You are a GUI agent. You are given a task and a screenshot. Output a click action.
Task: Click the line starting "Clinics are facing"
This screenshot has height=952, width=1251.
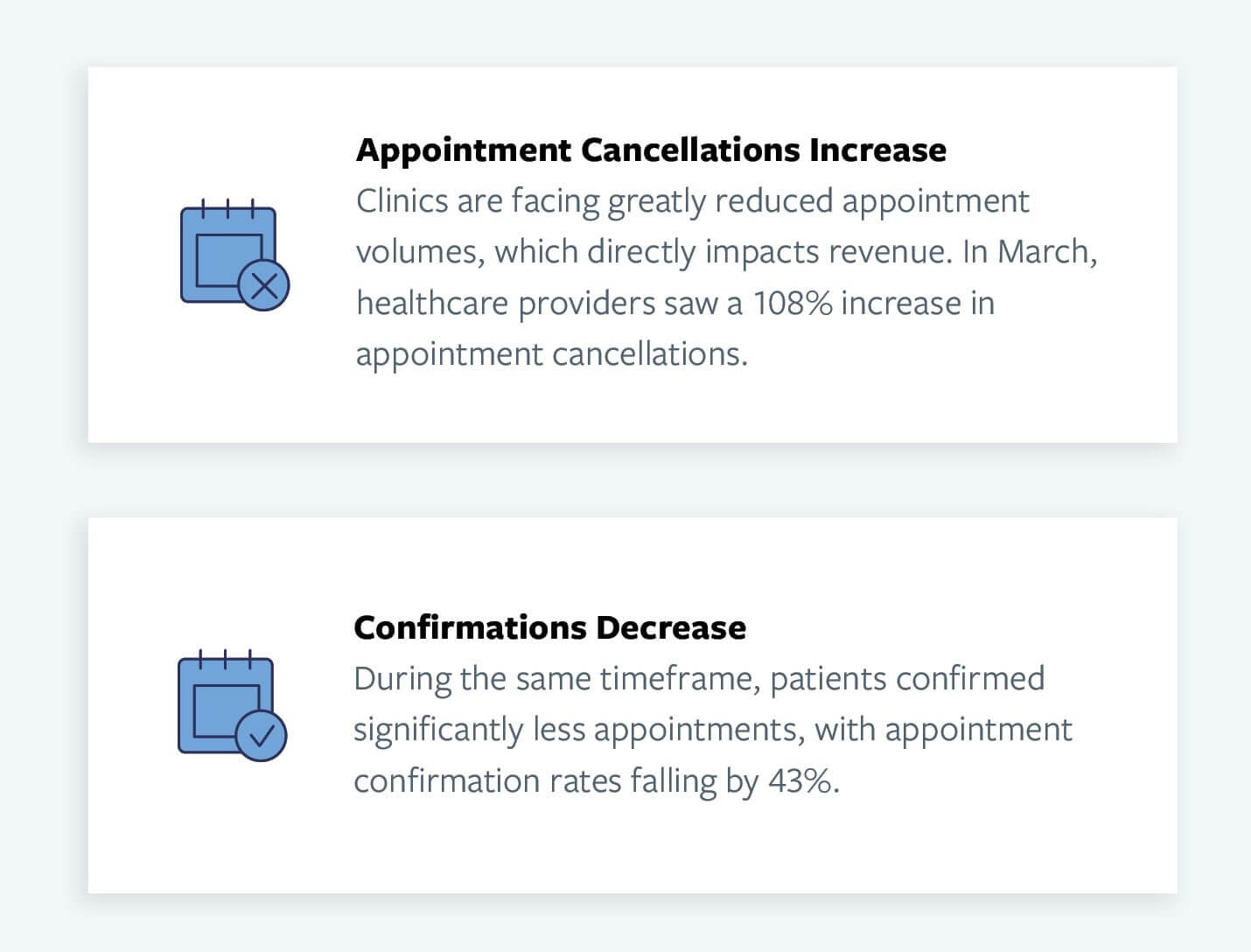(x=692, y=201)
